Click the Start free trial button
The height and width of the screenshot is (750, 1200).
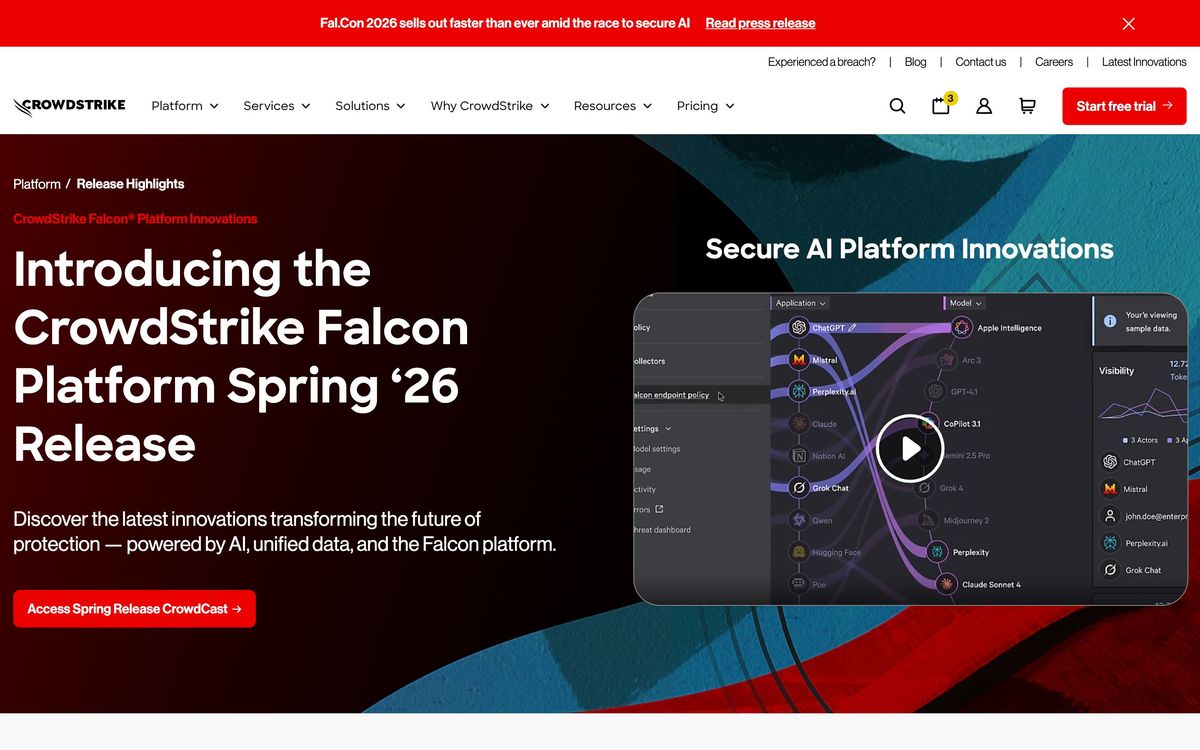pos(1124,106)
